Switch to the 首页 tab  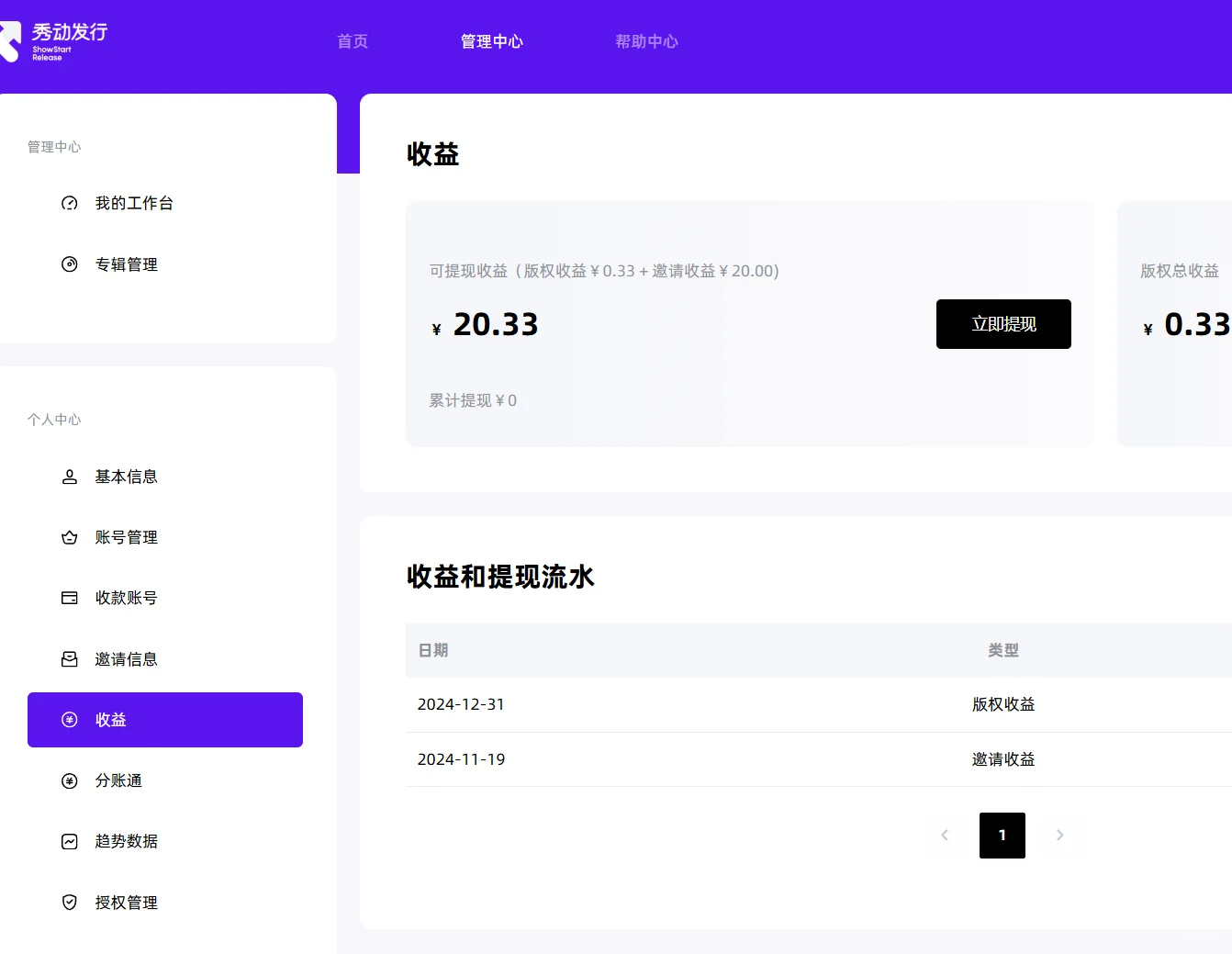click(x=352, y=41)
